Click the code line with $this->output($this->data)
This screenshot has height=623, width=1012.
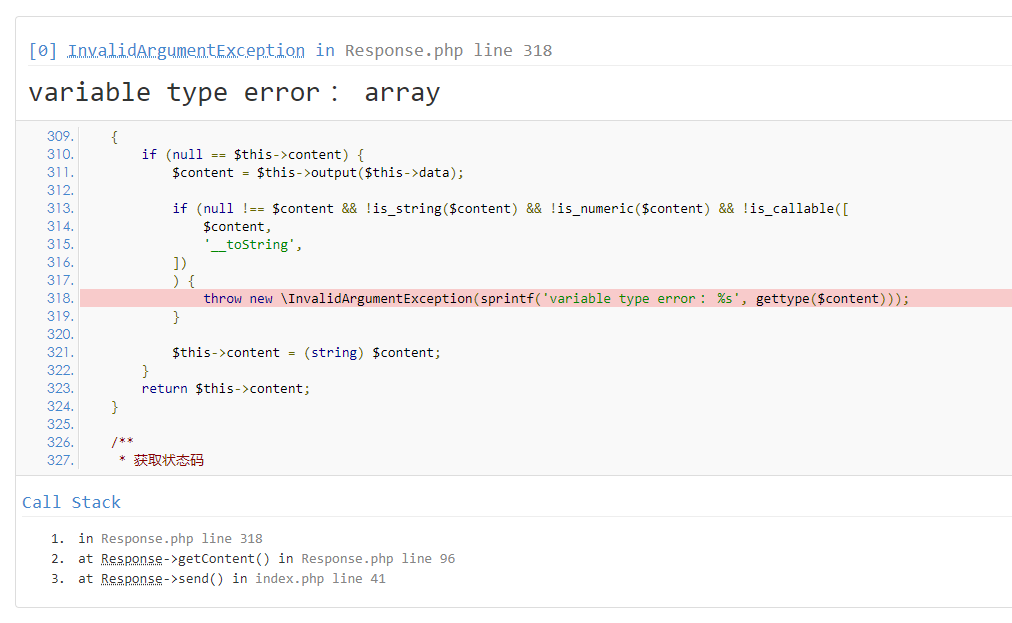point(318,172)
